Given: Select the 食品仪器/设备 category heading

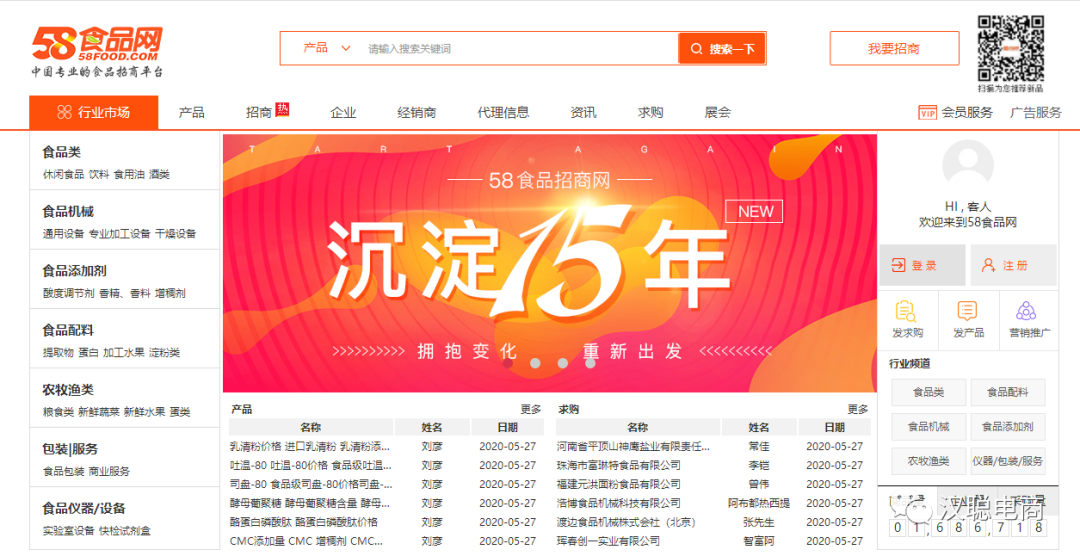Looking at the screenshot, I should (84, 508).
